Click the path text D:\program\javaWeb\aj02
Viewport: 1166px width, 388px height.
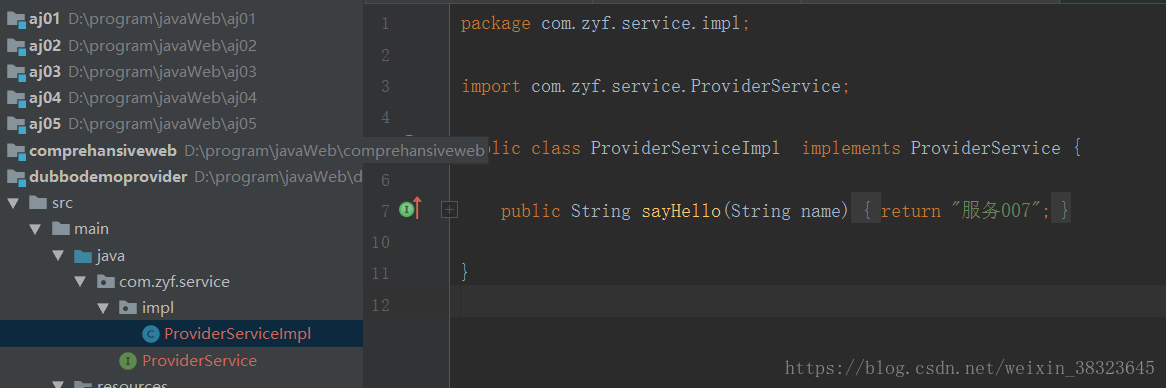pos(162,45)
